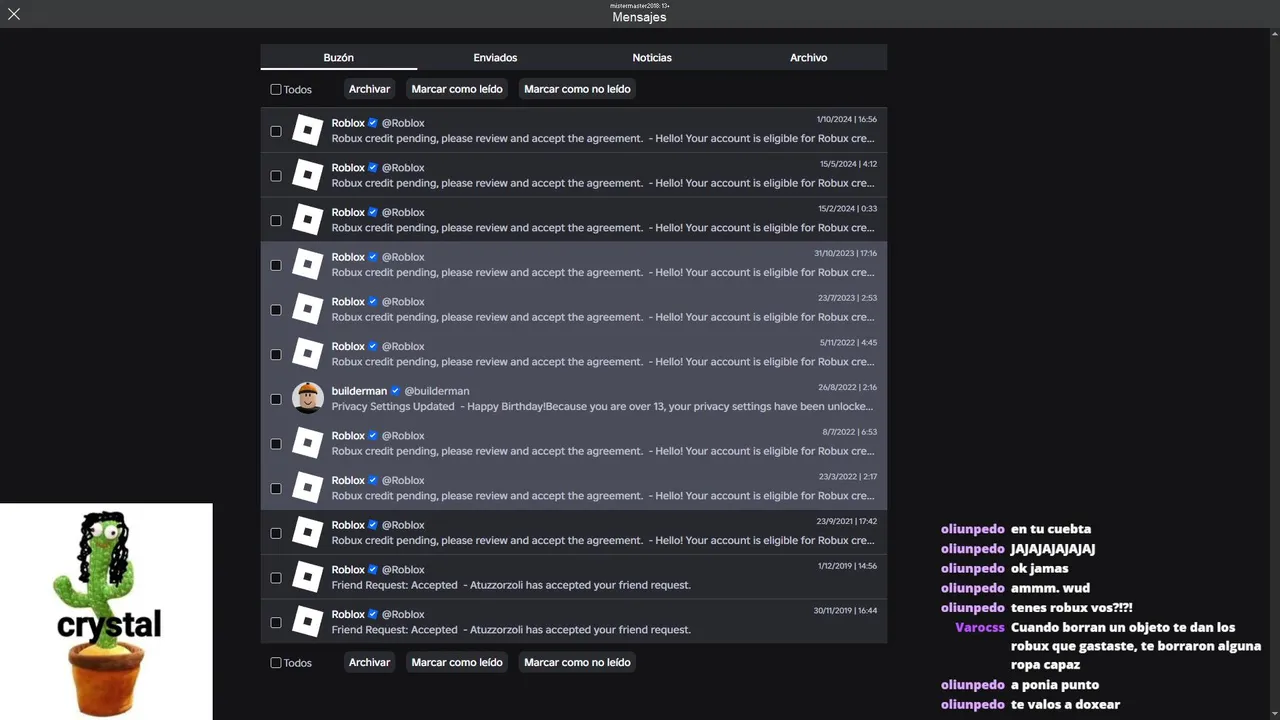Click the @builderman username

point(436,391)
